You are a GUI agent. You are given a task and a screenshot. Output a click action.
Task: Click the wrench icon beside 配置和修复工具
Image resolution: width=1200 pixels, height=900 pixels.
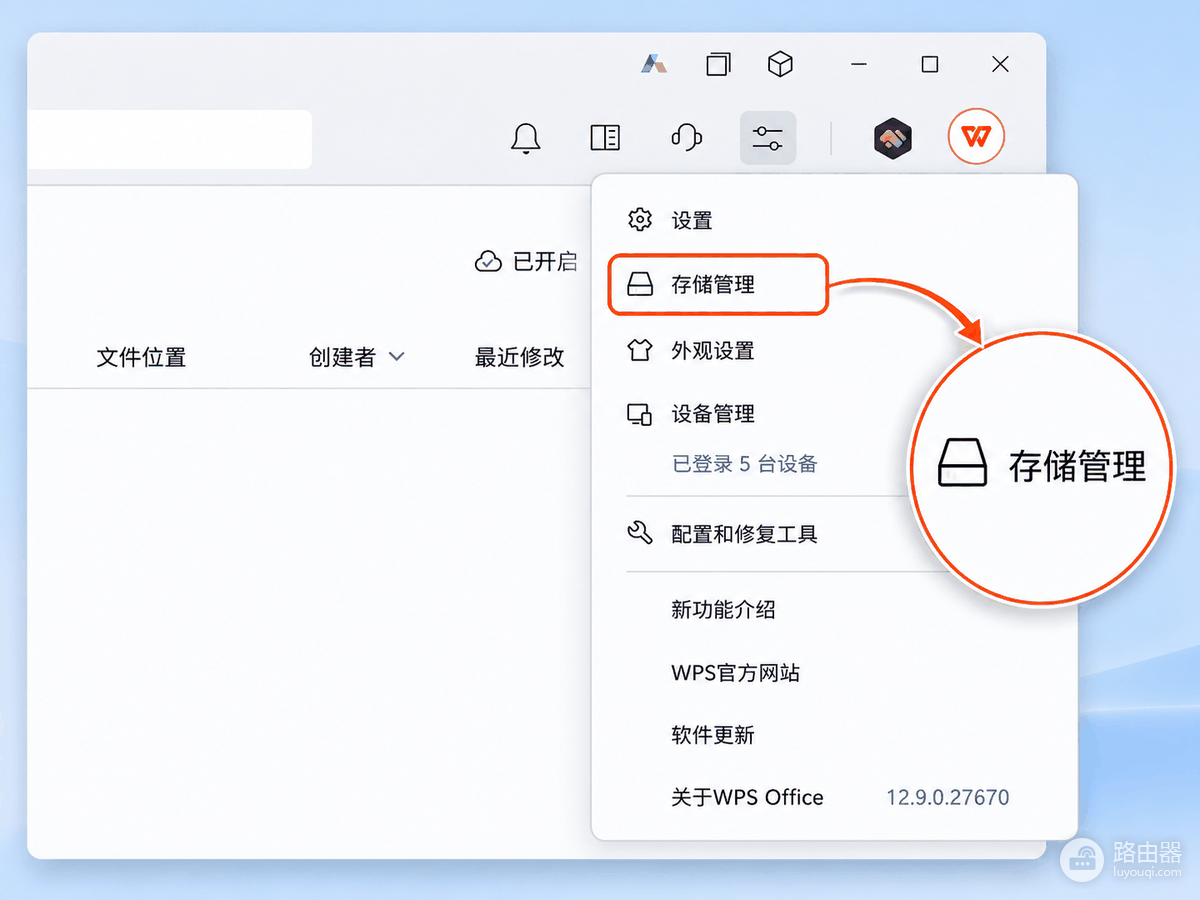tap(639, 533)
